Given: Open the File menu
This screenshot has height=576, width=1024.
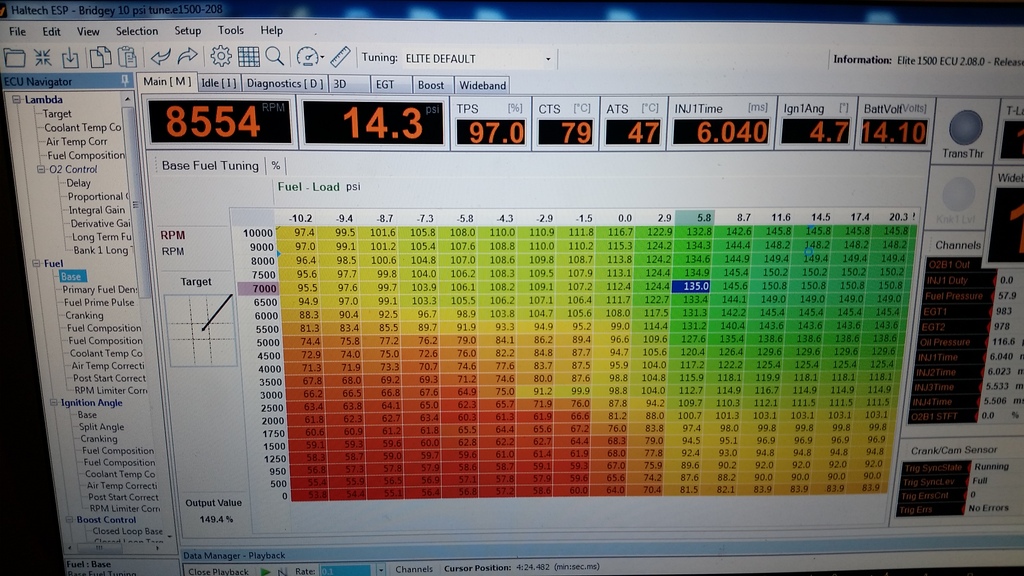Looking at the screenshot, I should tap(18, 31).
